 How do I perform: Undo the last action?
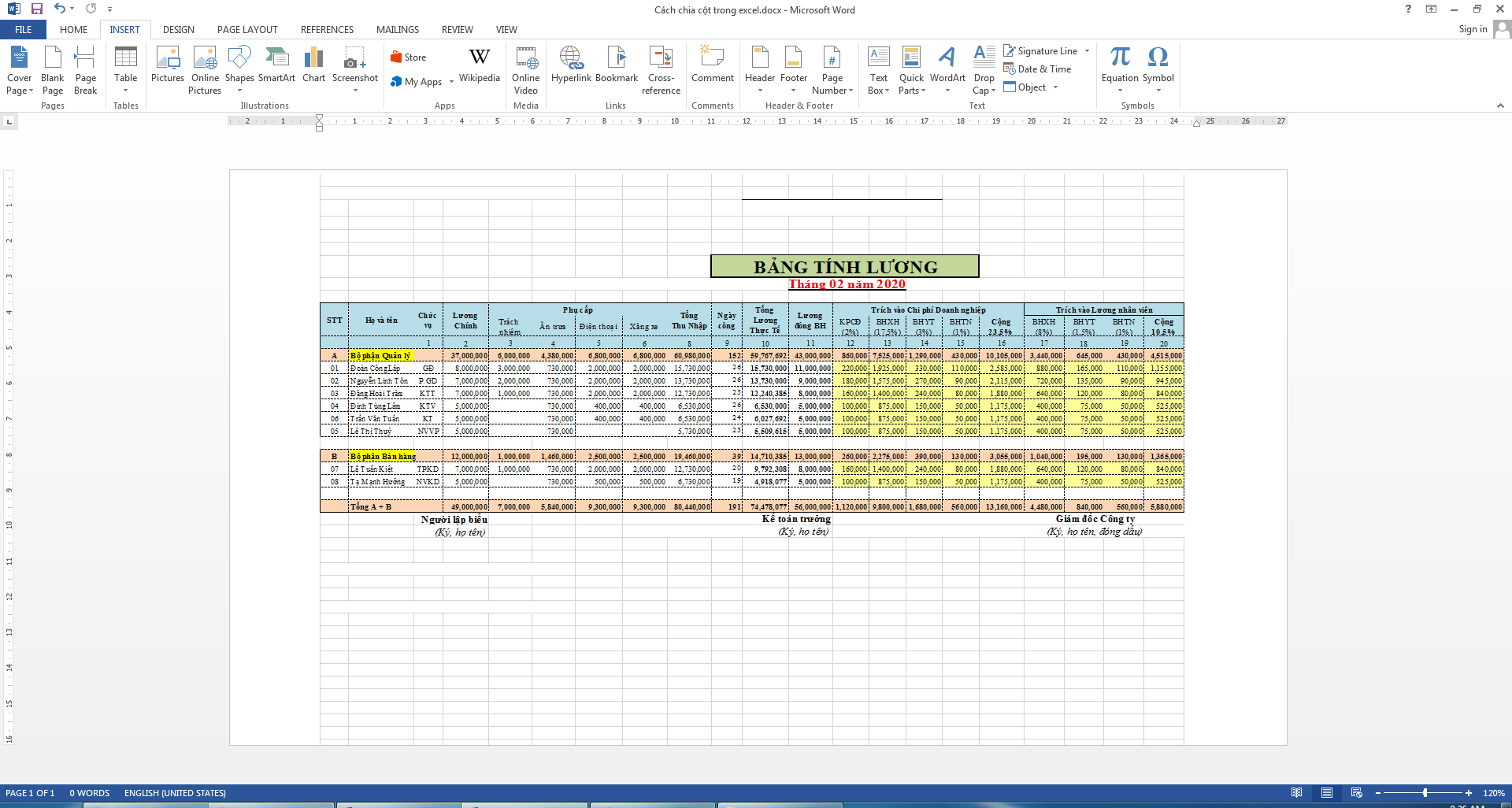[60, 9]
